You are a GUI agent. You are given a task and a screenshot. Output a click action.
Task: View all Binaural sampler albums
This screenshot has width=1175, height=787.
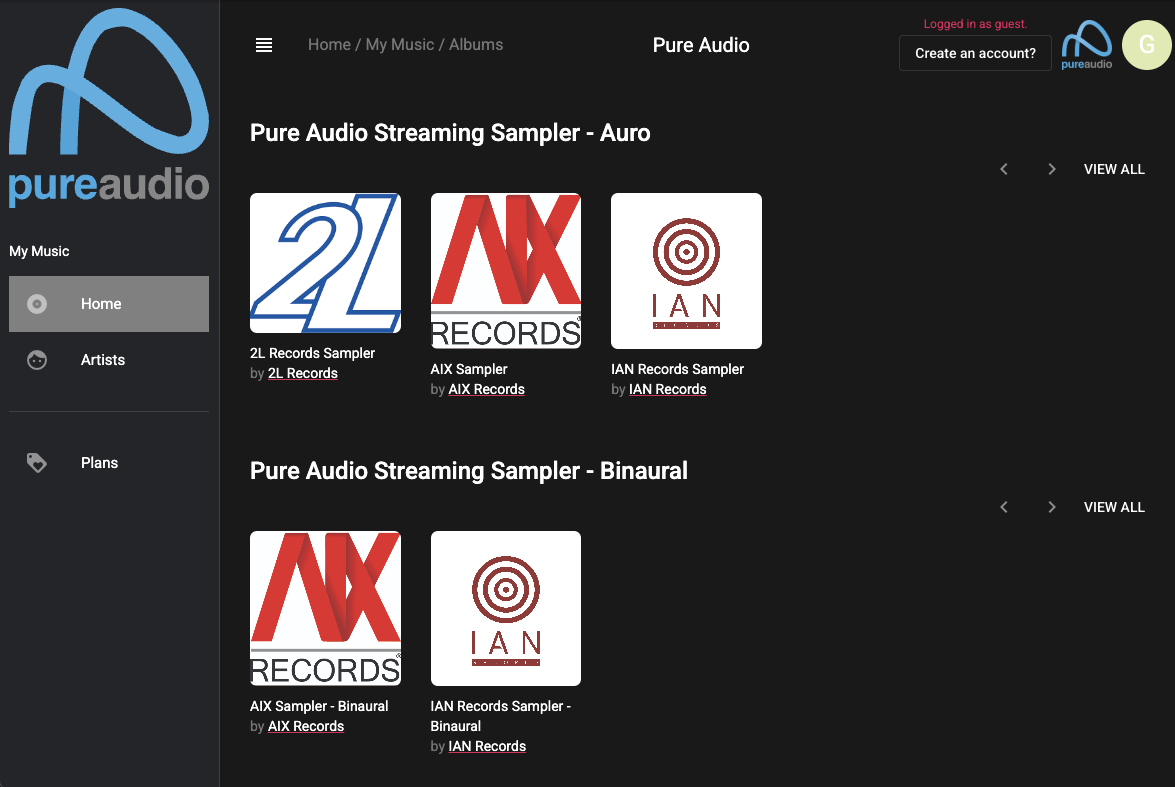(x=1114, y=507)
